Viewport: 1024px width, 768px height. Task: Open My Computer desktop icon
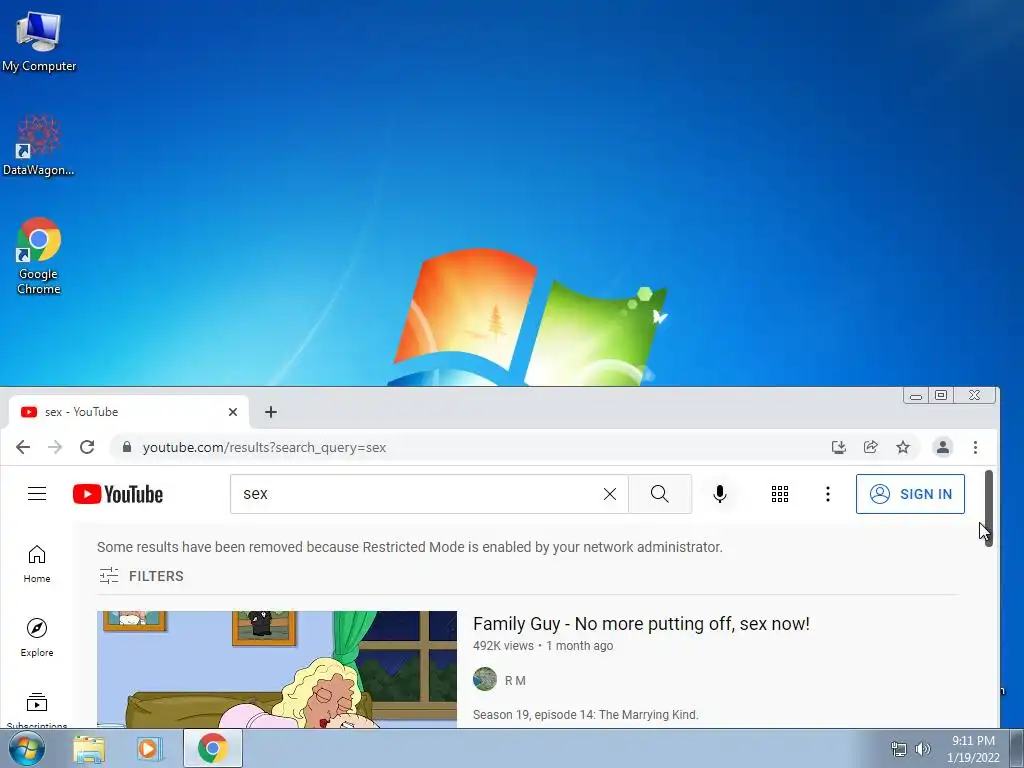[39, 42]
